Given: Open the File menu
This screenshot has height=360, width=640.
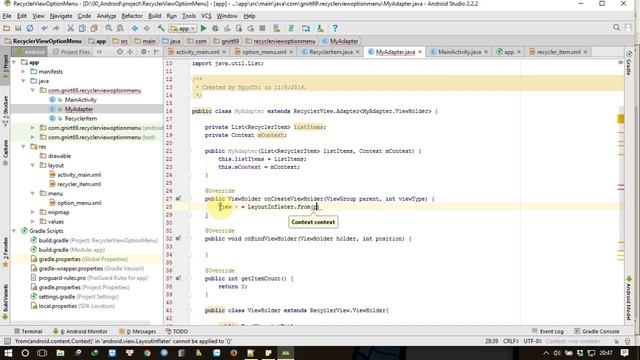Looking at the screenshot, I should pyautogui.click(x=7, y=16).
